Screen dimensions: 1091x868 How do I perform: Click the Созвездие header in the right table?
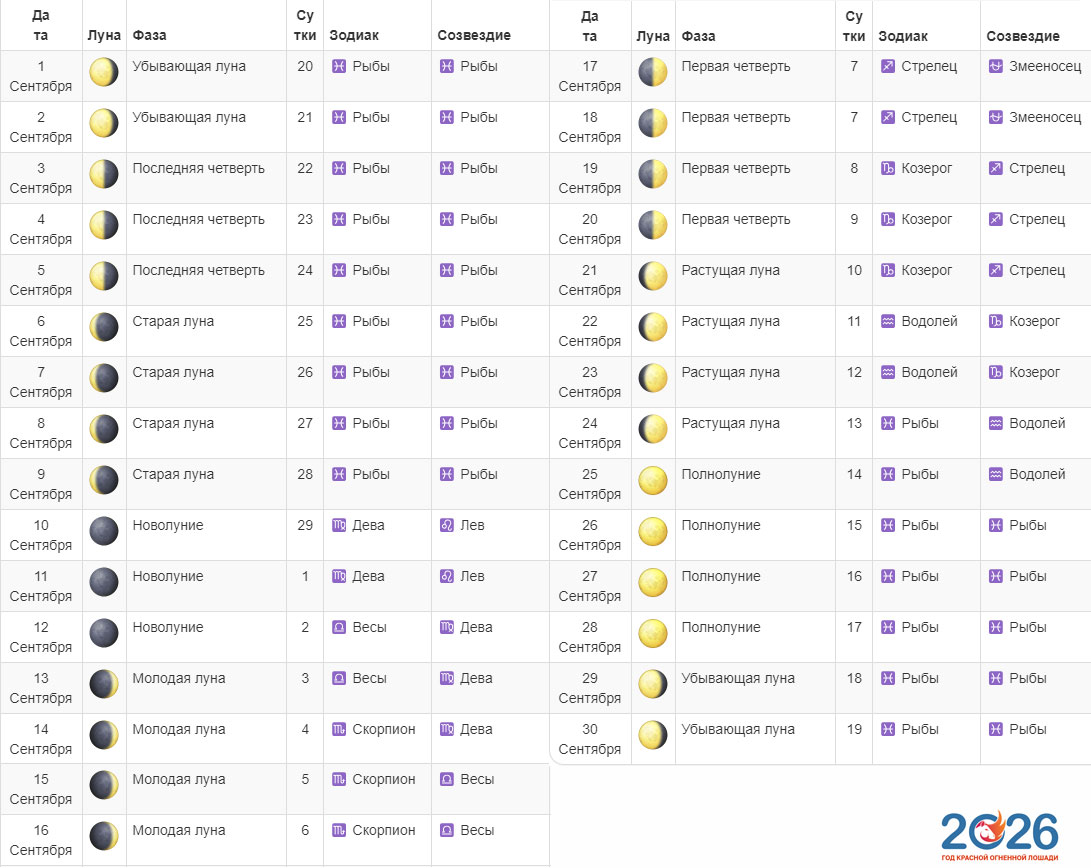click(1023, 36)
